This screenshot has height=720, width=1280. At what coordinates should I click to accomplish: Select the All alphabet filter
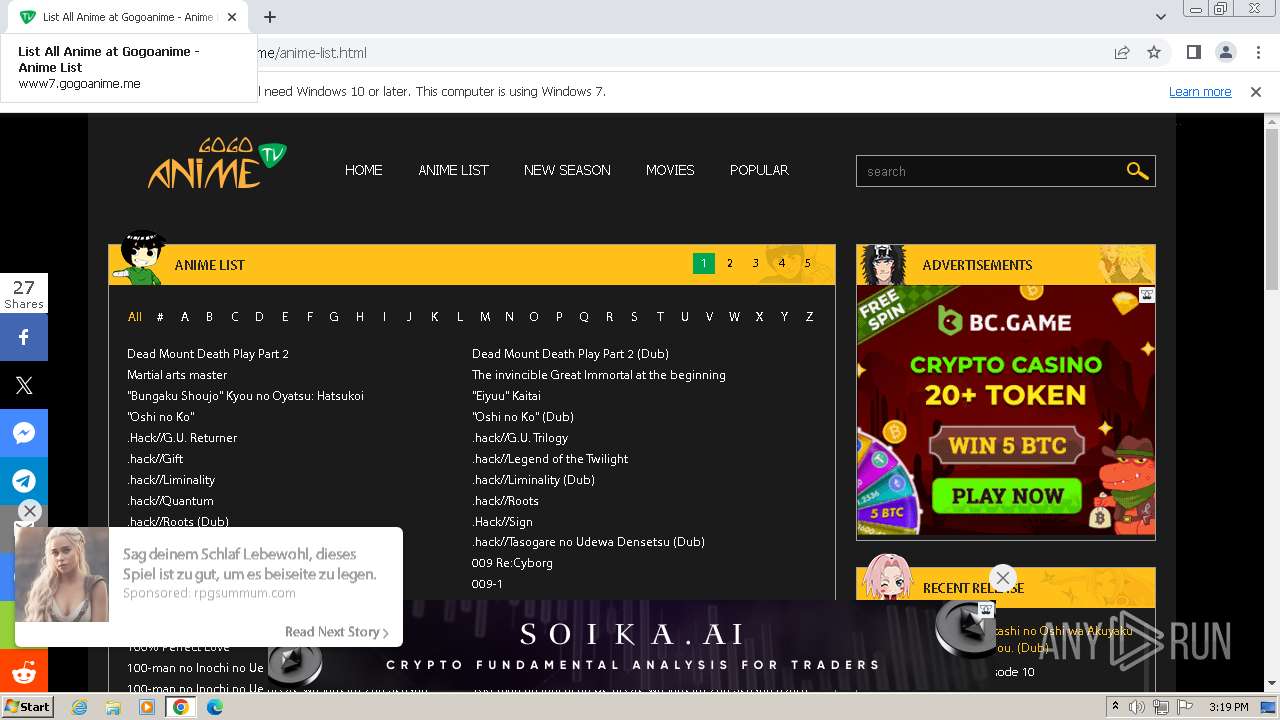click(135, 316)
